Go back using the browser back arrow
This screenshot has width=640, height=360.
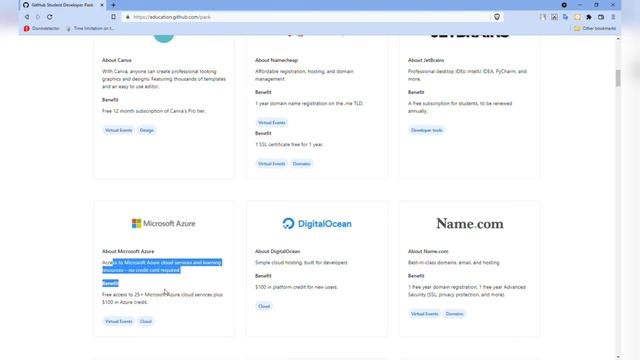(27, 17)
